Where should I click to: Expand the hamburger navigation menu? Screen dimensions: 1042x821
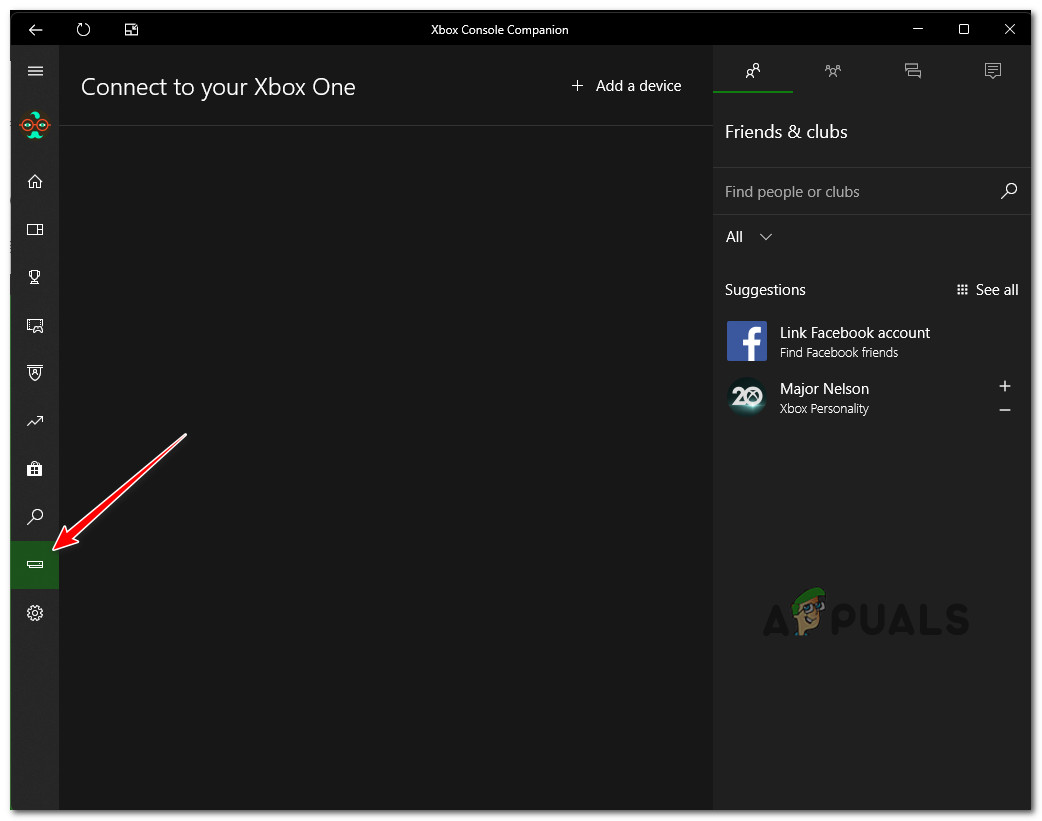[x=35, y=70]
